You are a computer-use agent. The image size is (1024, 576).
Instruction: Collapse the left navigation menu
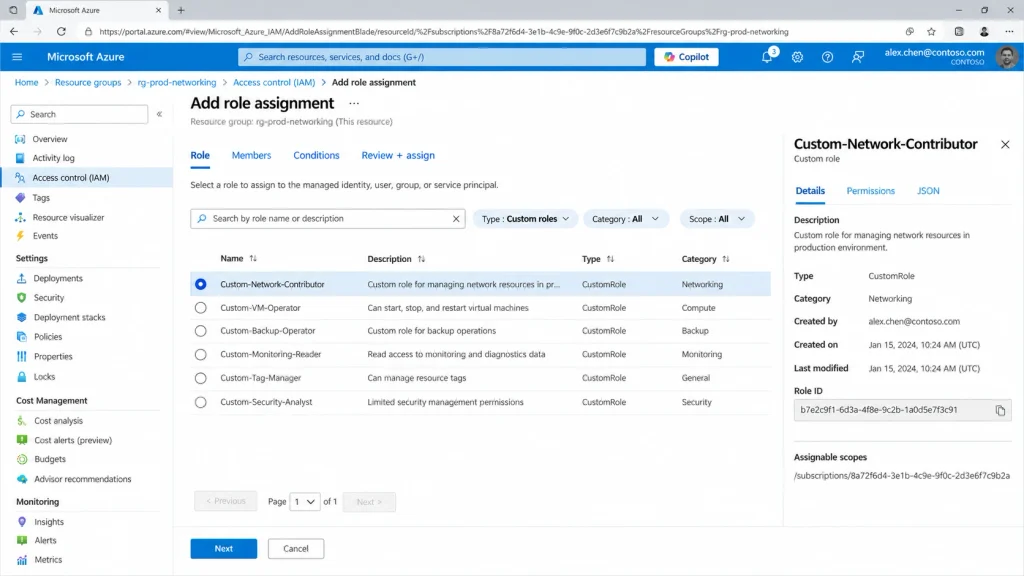tap(159, 114)
